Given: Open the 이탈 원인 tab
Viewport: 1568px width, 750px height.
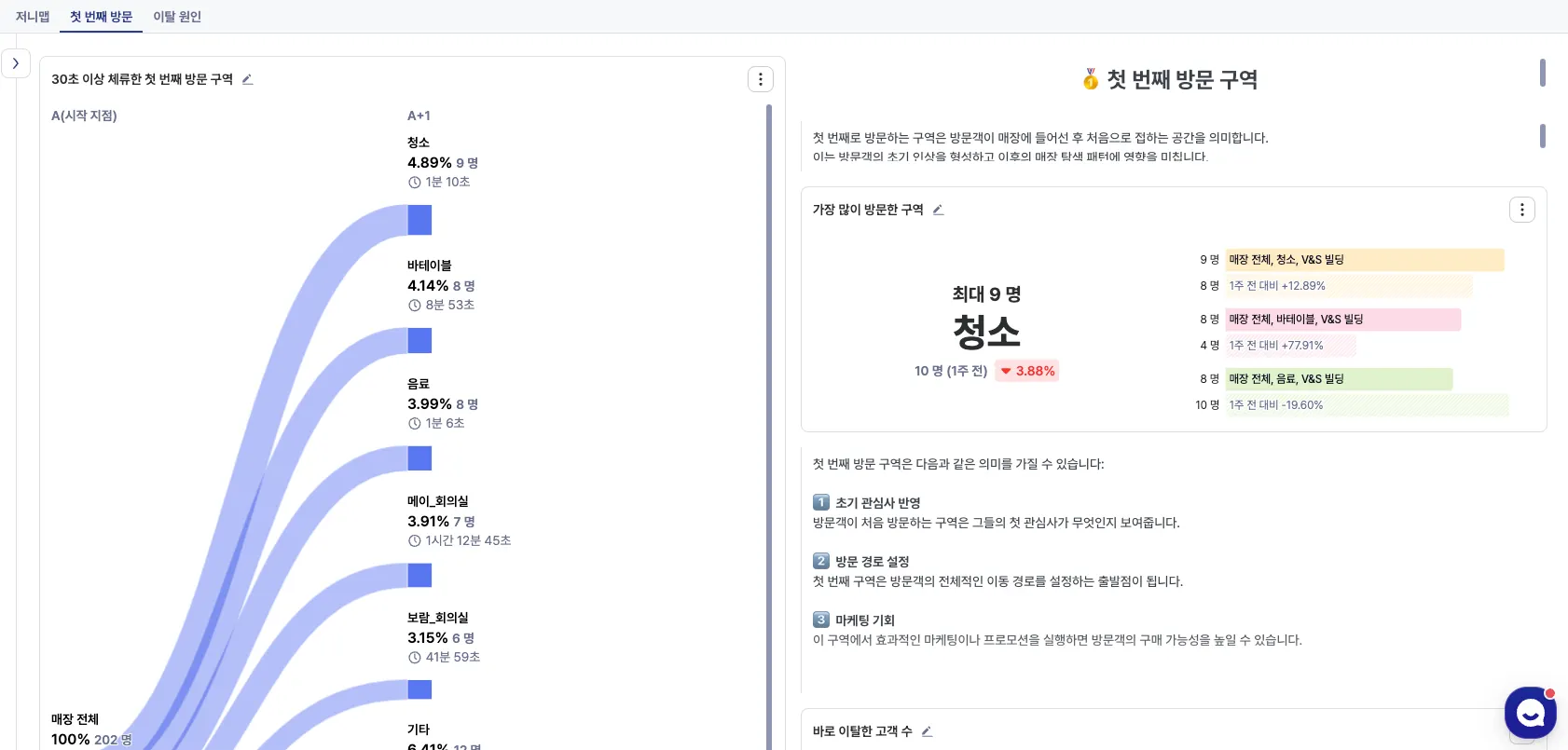Looking at the screenshot, I should click(x=177, y=17).
